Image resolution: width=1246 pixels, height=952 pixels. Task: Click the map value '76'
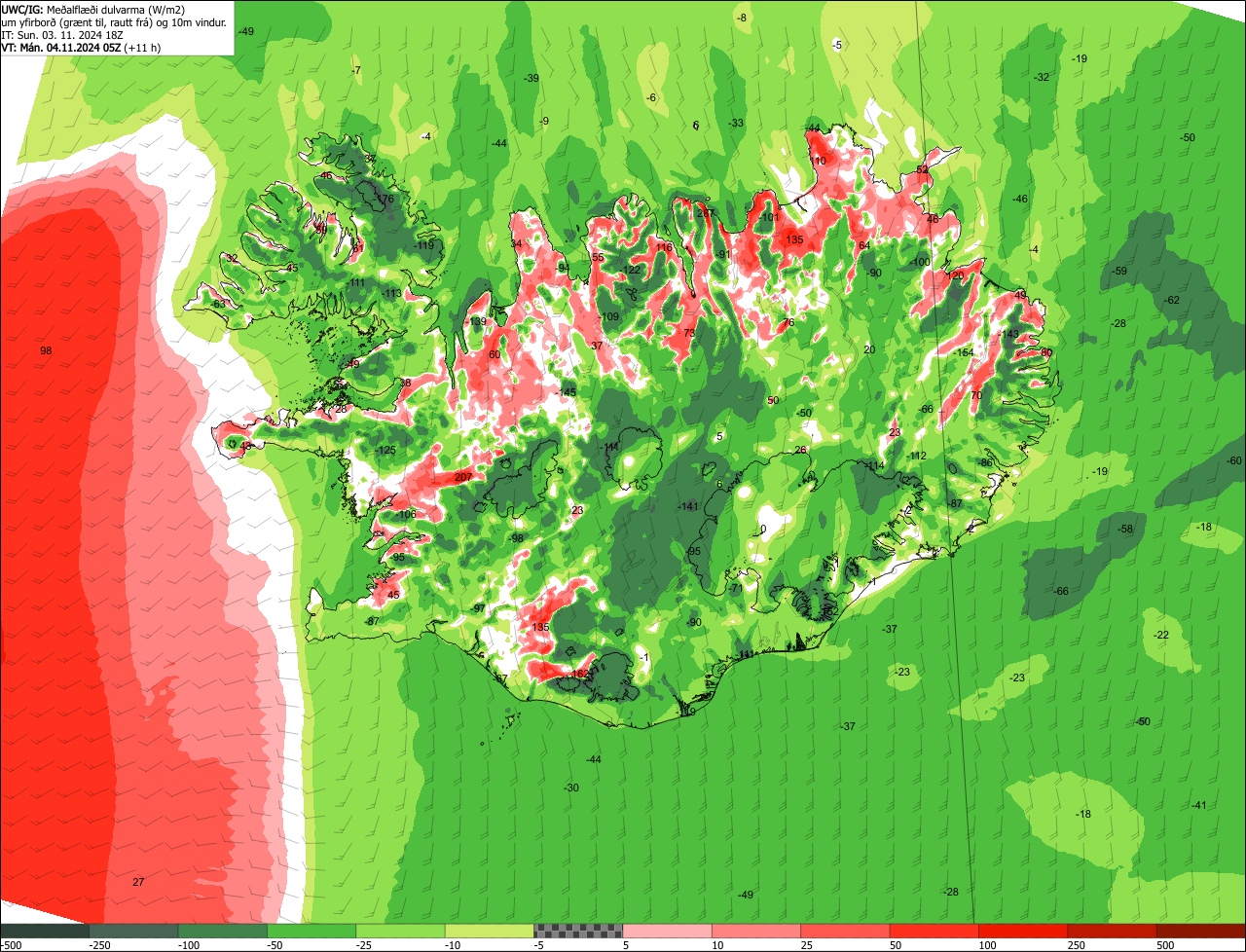tap(788, 322)
